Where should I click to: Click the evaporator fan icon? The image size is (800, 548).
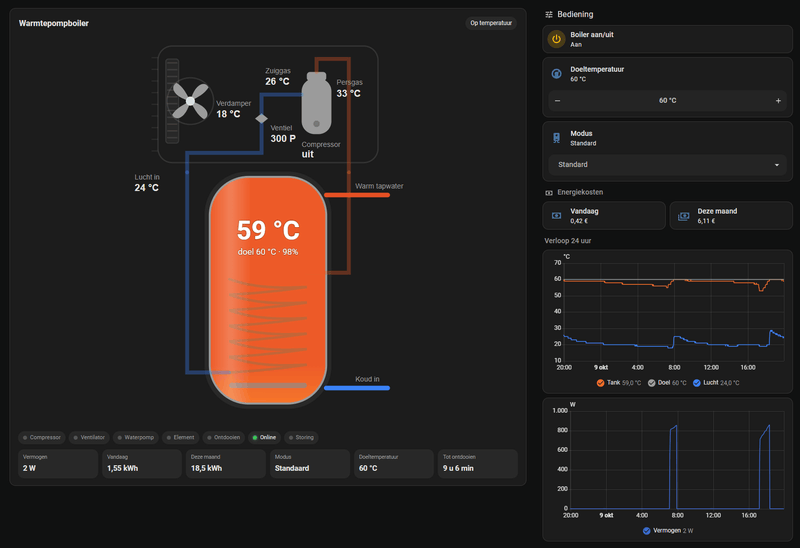point(190,101)
